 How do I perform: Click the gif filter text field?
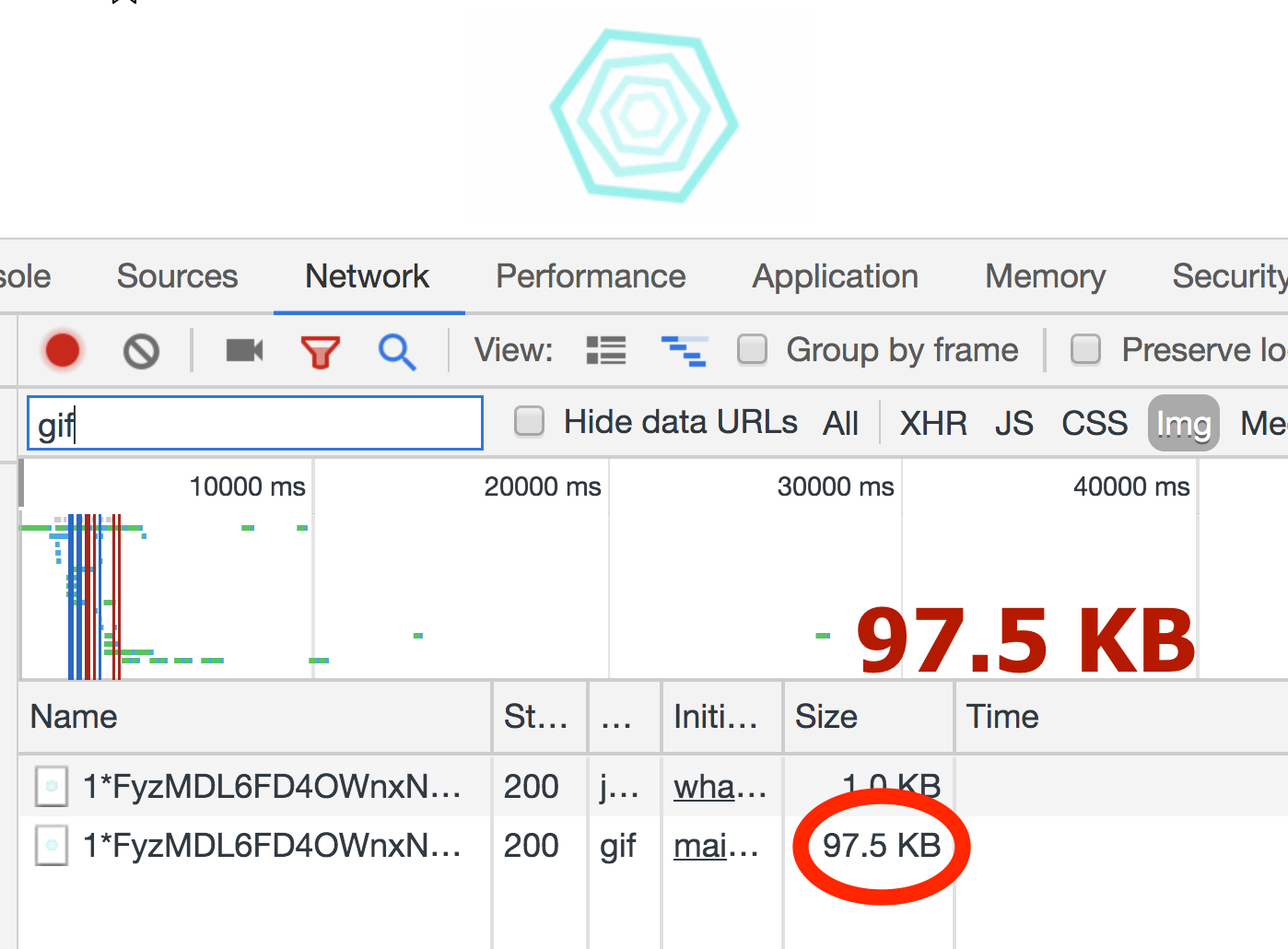pyautogui.click(x=255, y=424)
